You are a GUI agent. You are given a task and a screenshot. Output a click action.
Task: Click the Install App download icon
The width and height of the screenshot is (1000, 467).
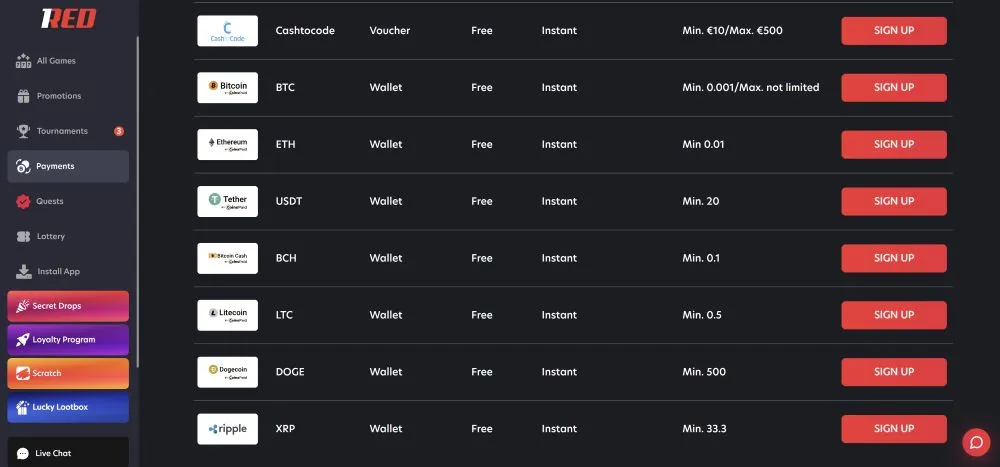tap(24, 272)
